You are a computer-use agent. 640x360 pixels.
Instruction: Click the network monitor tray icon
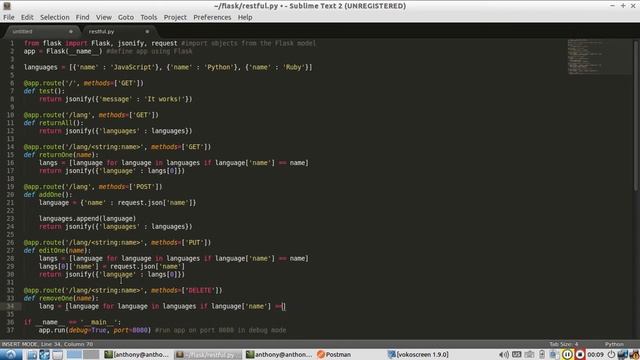pyautogui.click(x=623, y=354)
